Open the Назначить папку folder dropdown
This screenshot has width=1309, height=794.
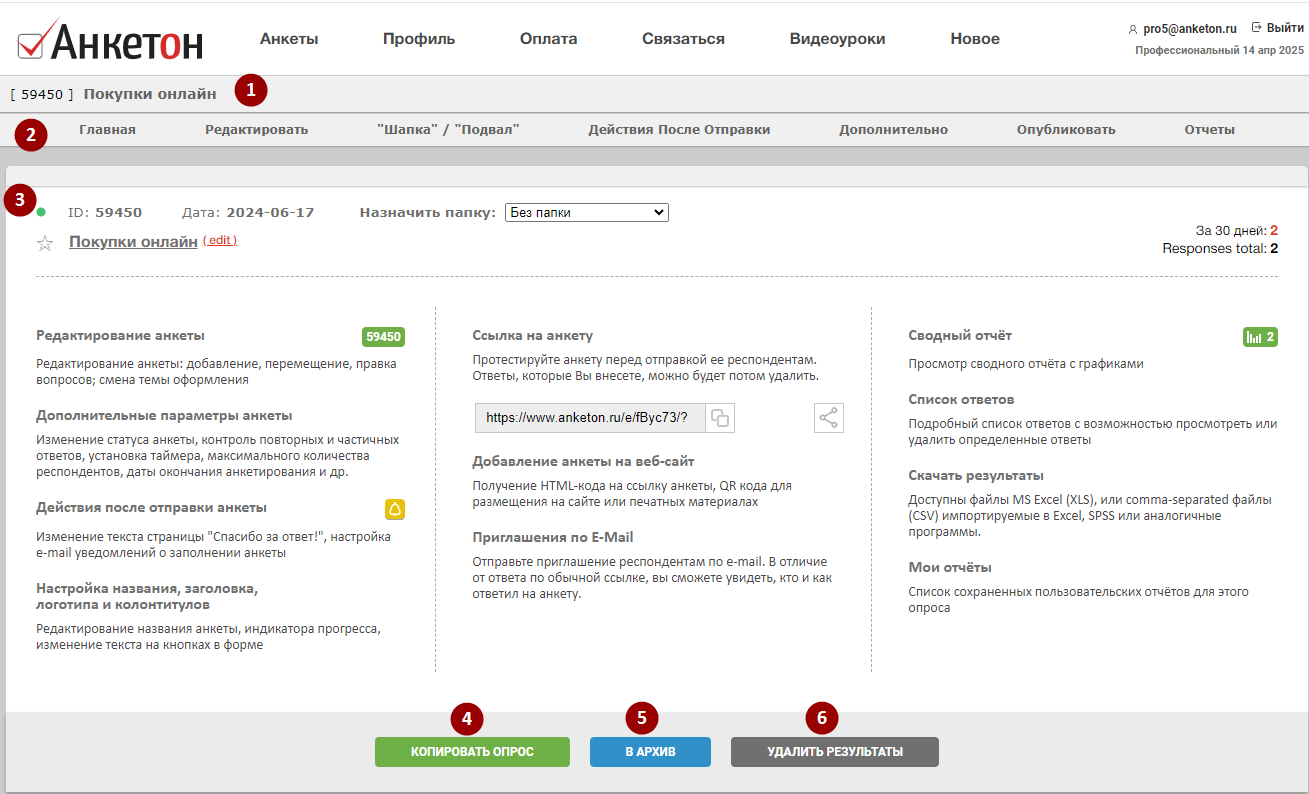pyautogui.click(x=586, y=212)
